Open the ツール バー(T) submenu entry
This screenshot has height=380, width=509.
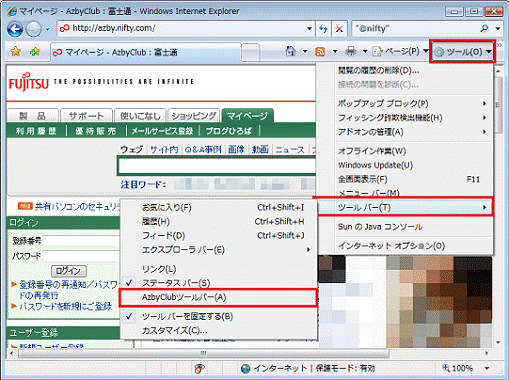(x=405, y=207)
